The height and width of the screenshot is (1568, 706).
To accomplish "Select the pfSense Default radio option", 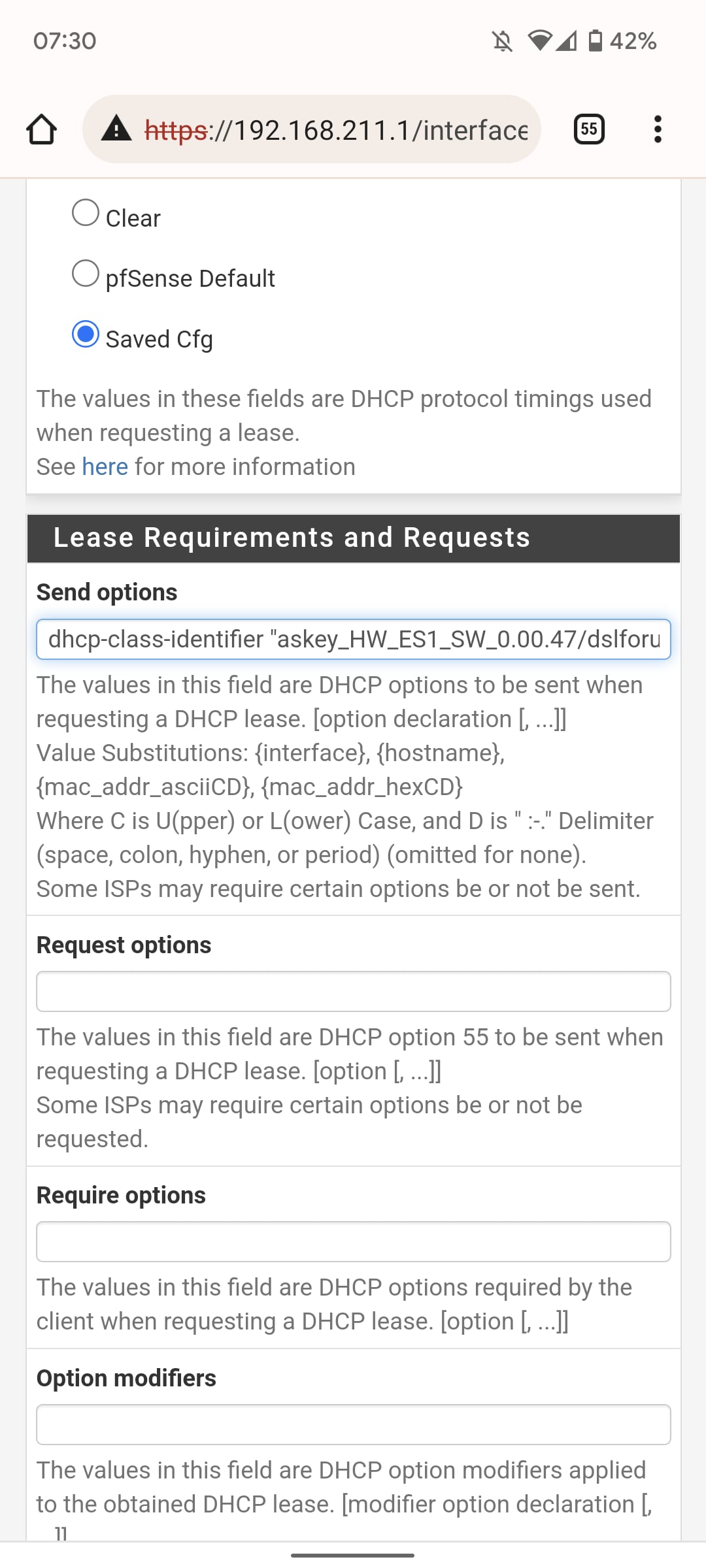I will 86,273.
